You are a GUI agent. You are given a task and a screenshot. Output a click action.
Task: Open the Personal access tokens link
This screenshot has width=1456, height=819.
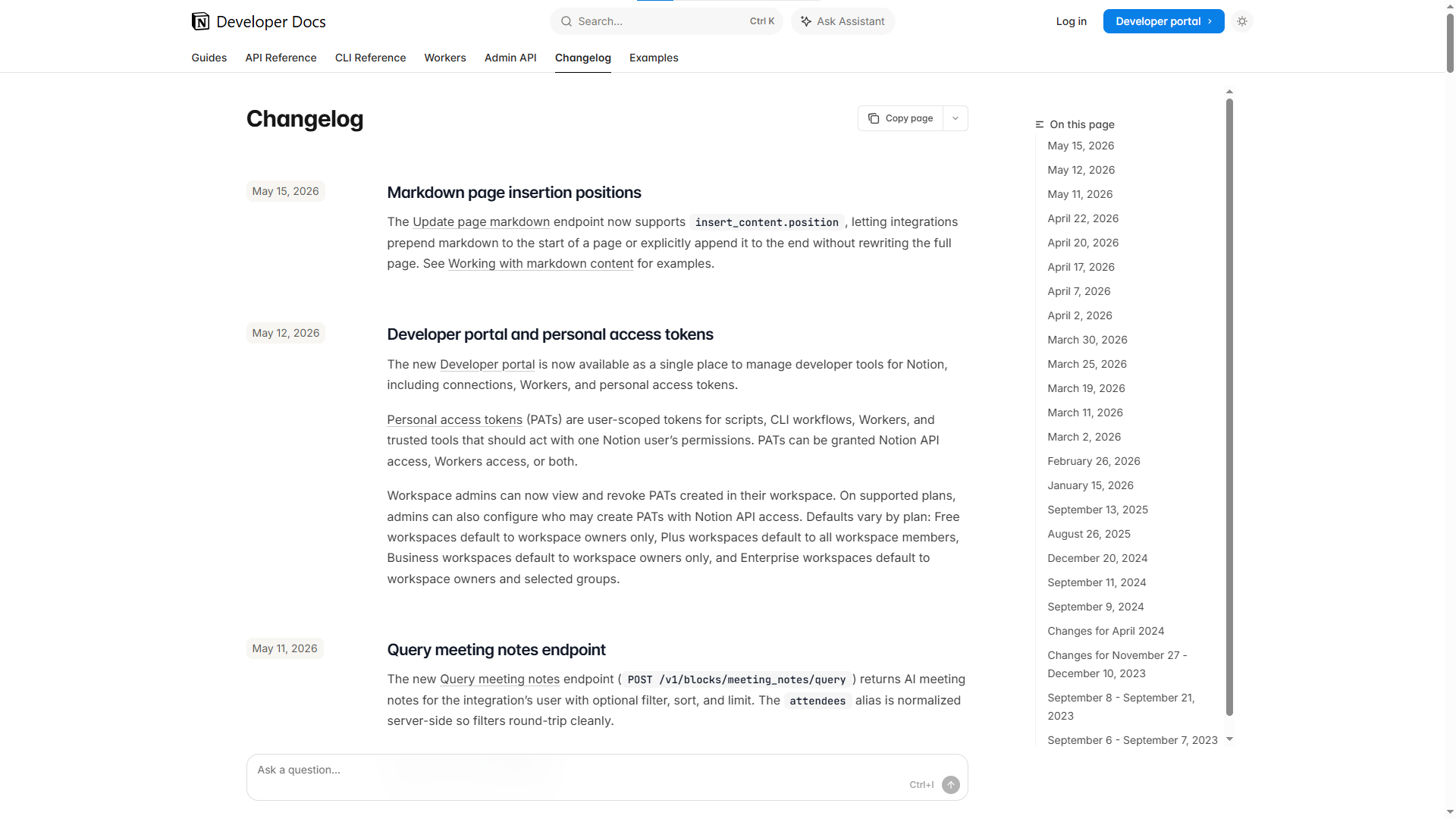click(454, 420)
